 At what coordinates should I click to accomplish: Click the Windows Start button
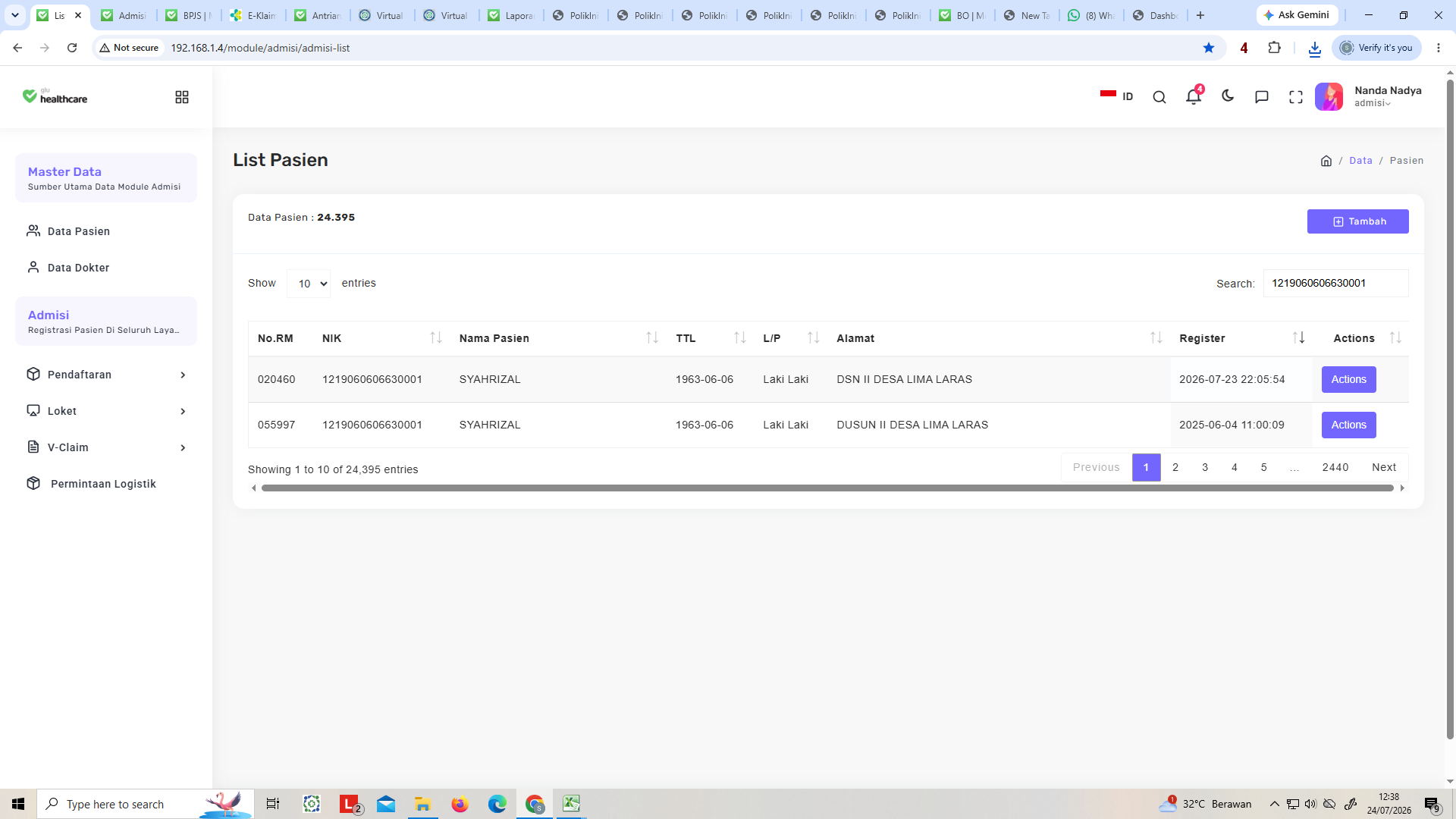(x=18, y=804)
